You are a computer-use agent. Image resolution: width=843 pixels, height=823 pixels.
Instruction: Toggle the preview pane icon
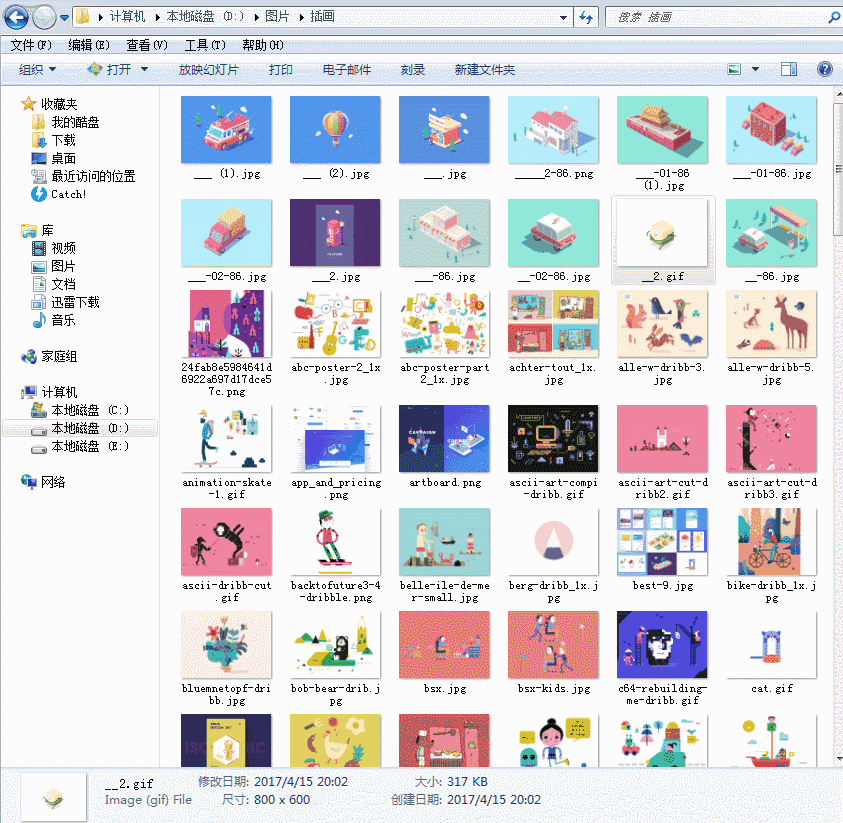coord(789,68)
